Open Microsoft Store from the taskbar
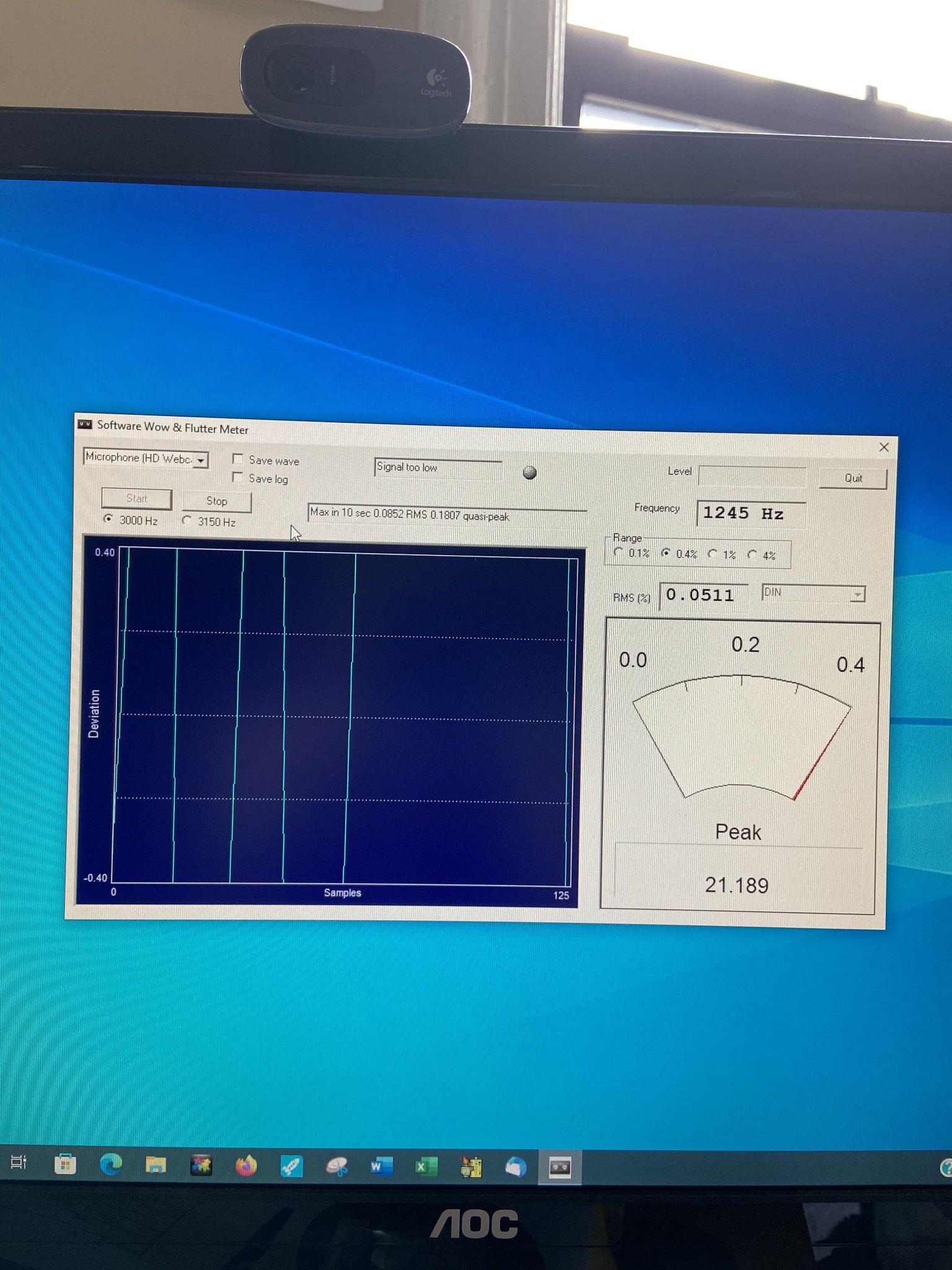952x1270 pixels. pyautogui.click(x=65, y=1164)
